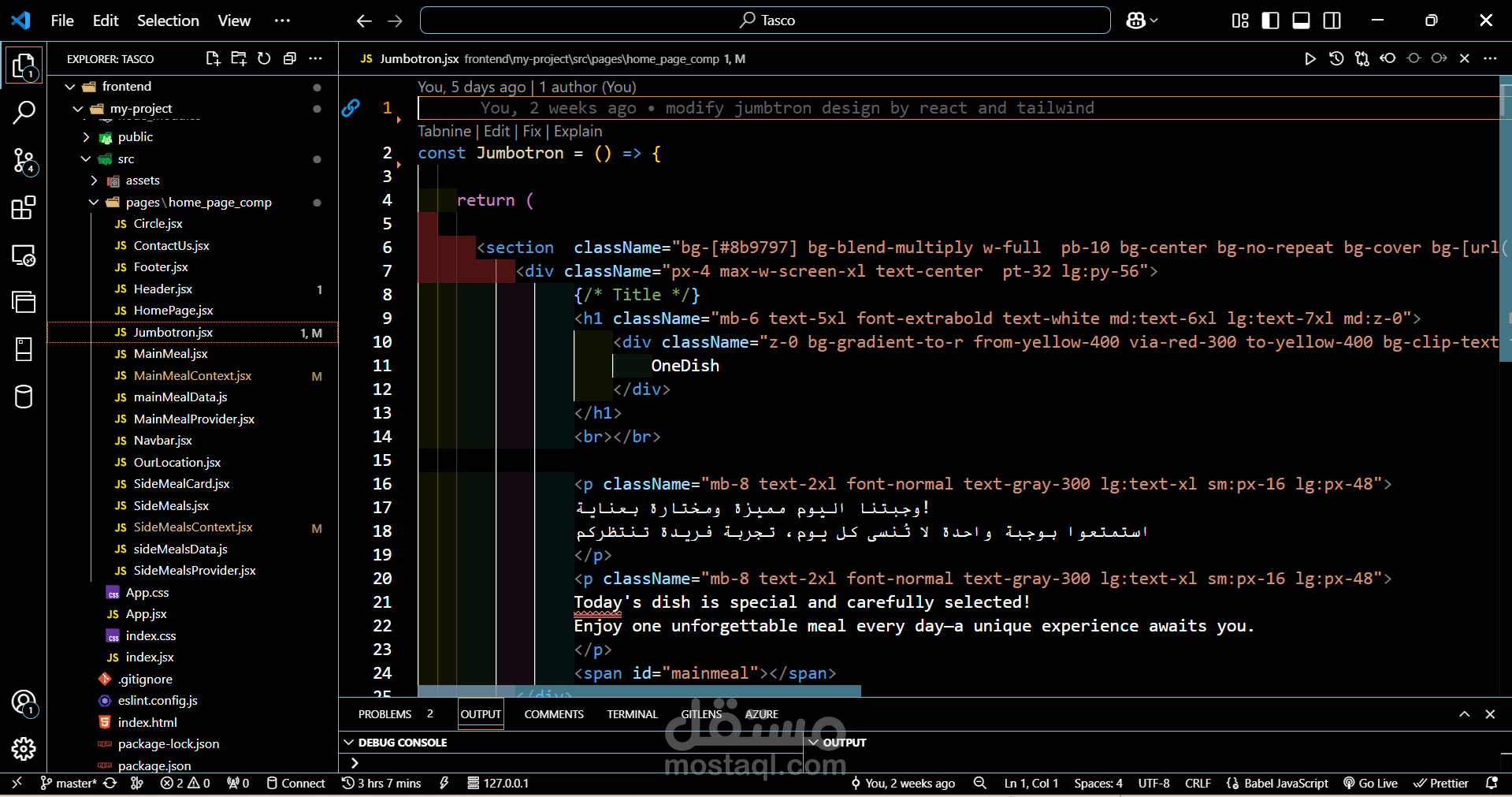This screenshot has height=797, width=1512.
Task: Run the Jumbotron.jsx file with the play icon
Action: pos(1310,58)
